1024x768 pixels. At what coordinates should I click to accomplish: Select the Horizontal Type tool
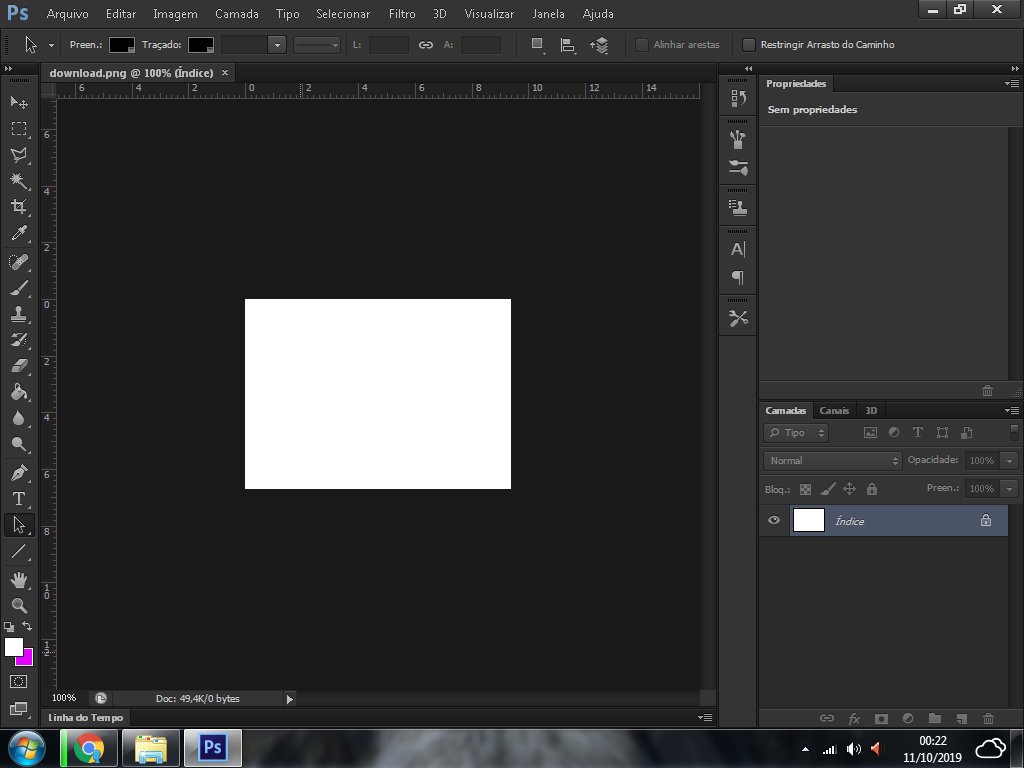[20, 499]
